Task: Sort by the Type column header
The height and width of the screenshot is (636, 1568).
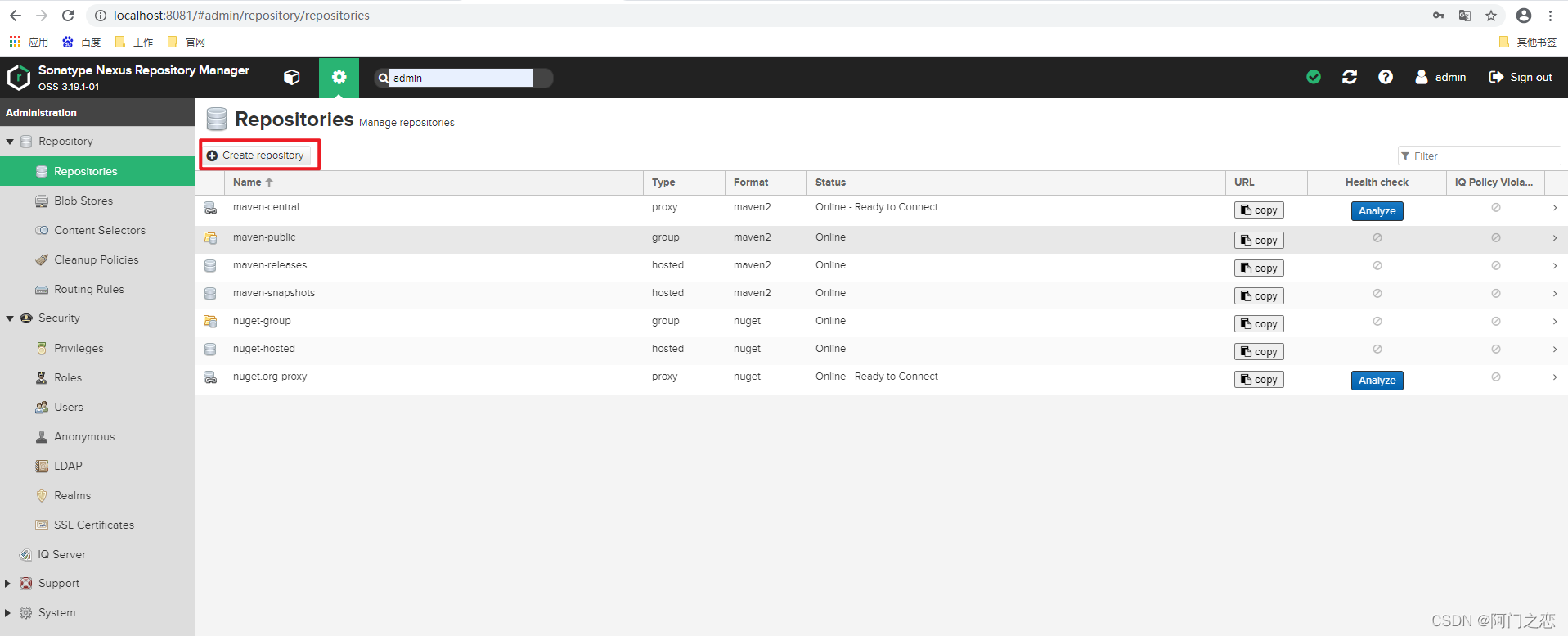Action: (x=684, y=183)
